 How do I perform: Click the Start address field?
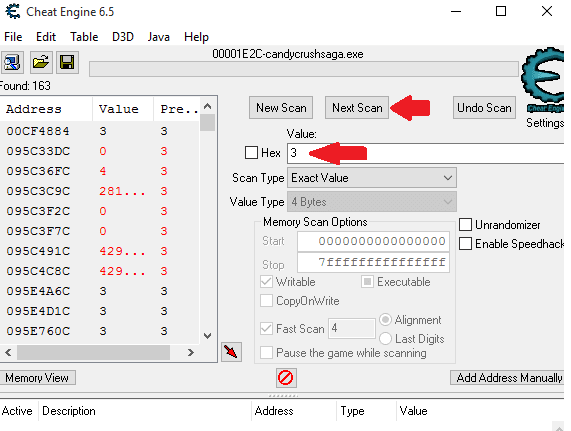373,241
